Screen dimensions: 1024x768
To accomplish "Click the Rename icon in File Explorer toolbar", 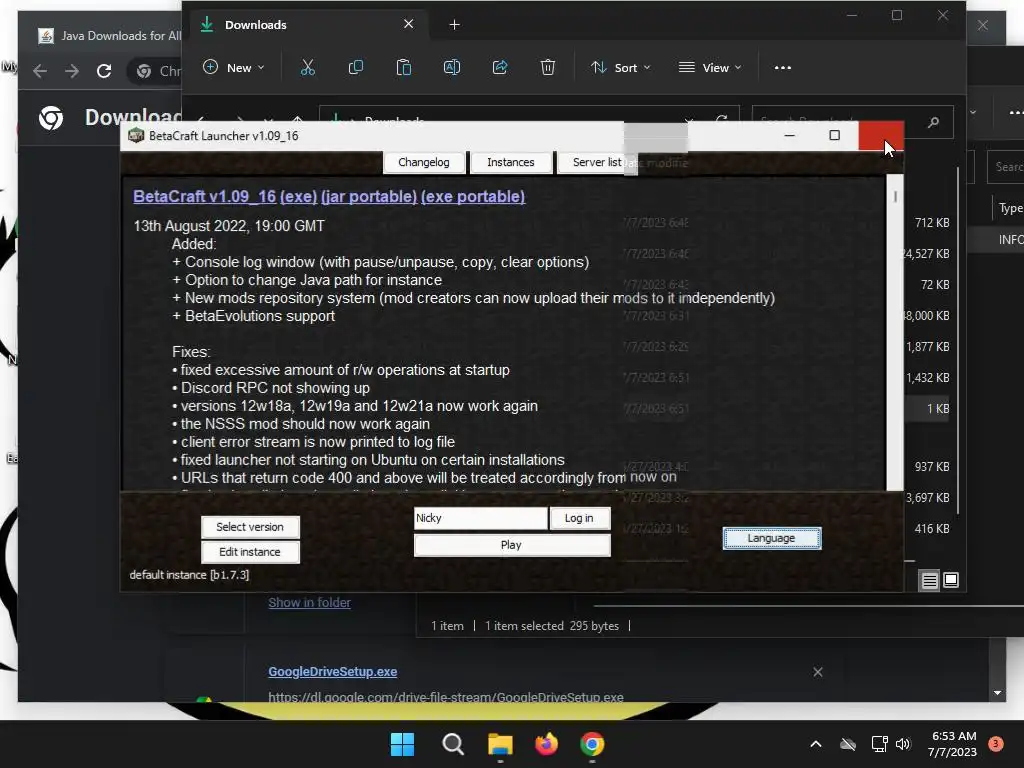I will tap(452, 67).
